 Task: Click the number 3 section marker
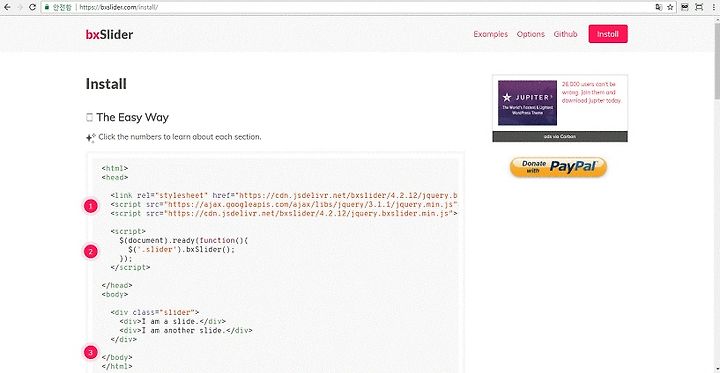(91, 352)
